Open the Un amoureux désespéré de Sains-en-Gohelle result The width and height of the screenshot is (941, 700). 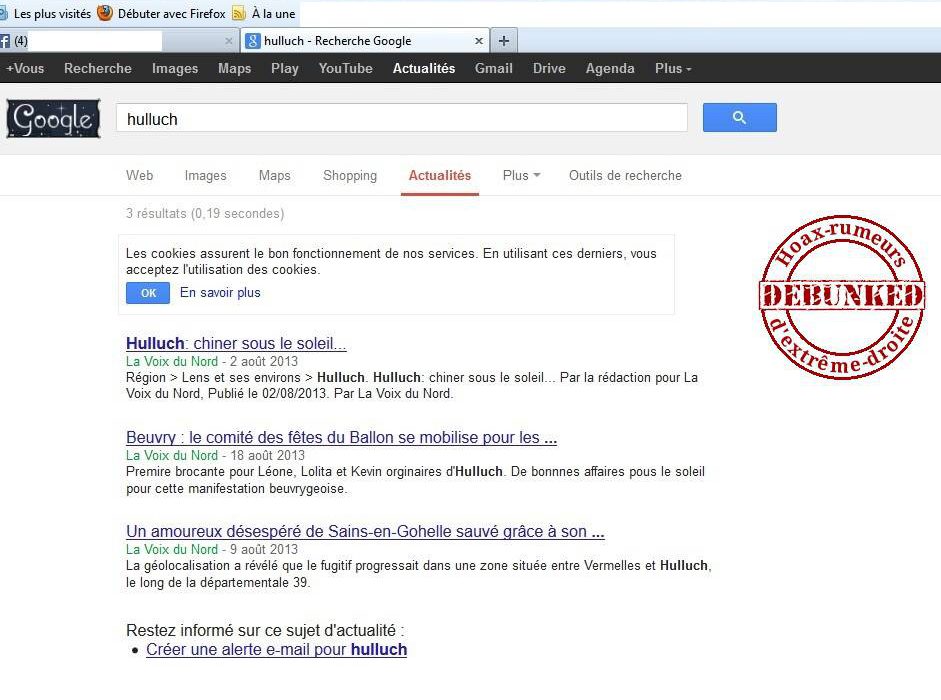coord(365,531)
